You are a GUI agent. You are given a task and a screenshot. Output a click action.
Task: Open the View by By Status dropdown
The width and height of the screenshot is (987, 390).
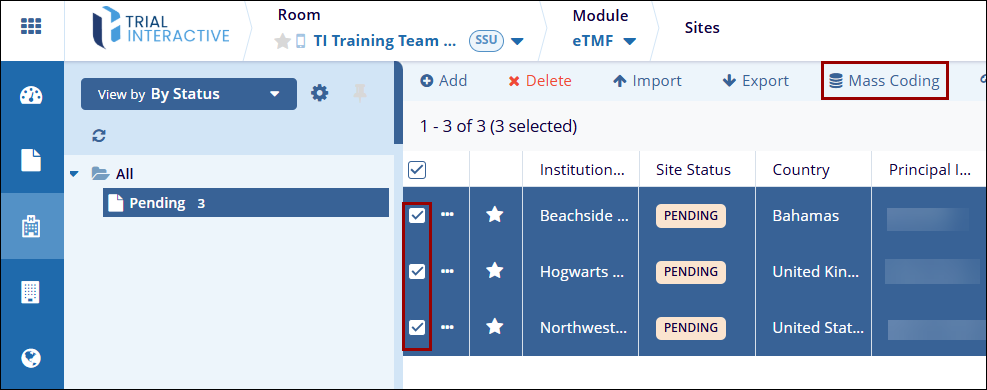[x=188, y=94]
